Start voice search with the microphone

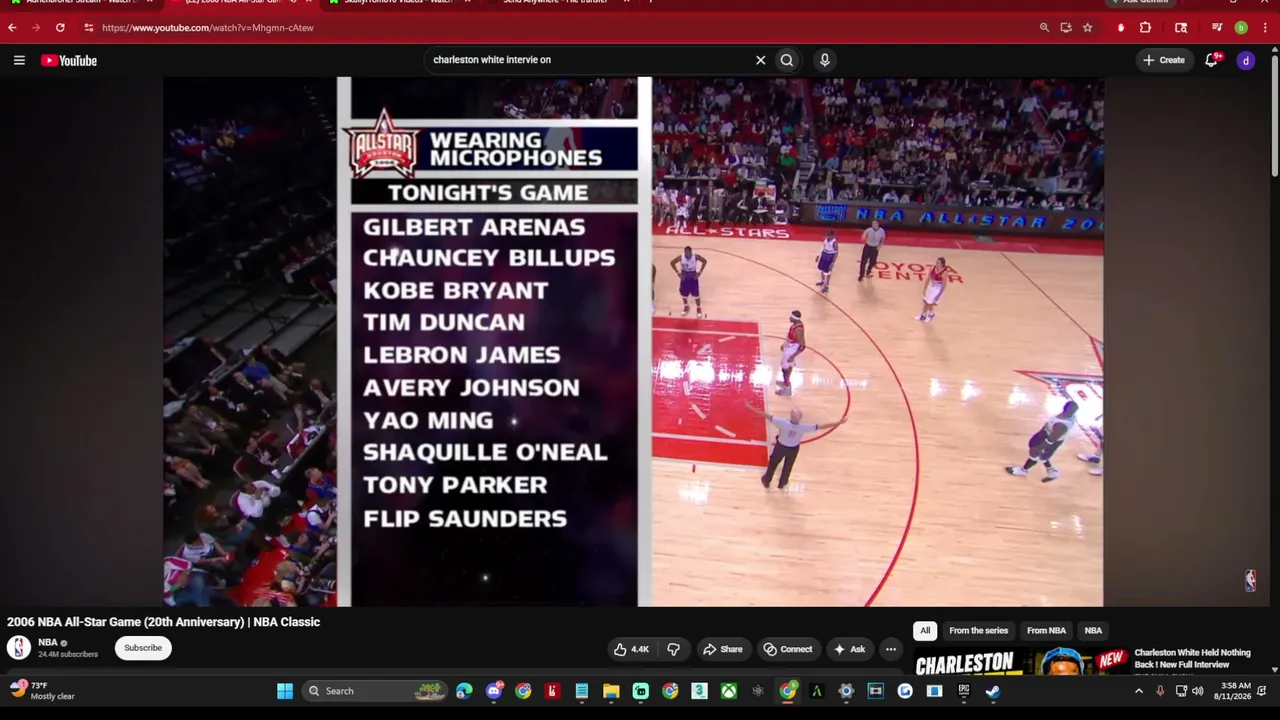tap(825, 60)
